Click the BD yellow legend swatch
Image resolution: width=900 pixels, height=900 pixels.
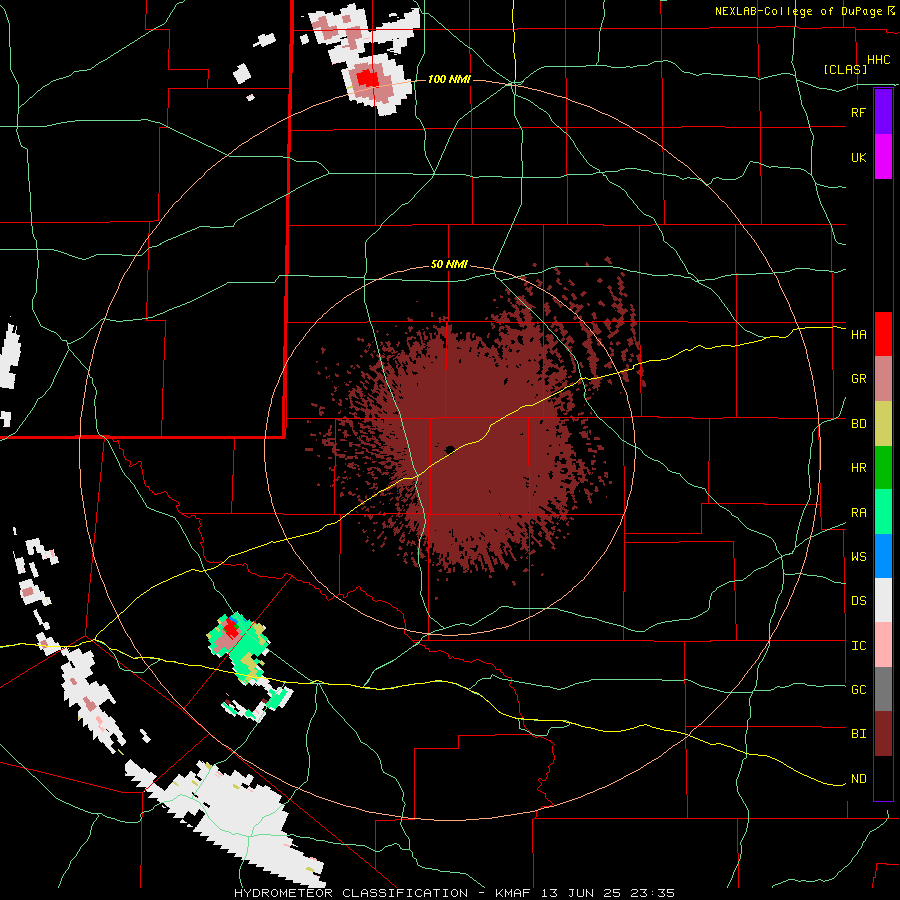pos(883,423)
